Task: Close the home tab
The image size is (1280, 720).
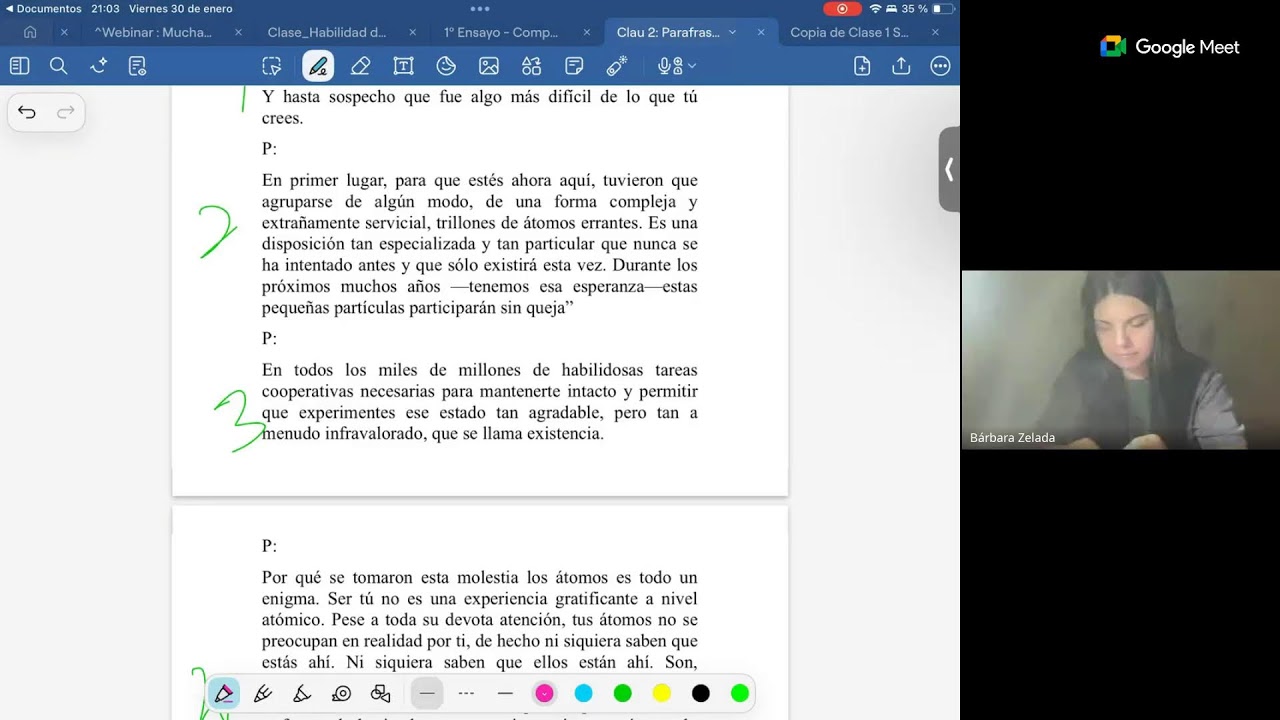Action: 64,32
